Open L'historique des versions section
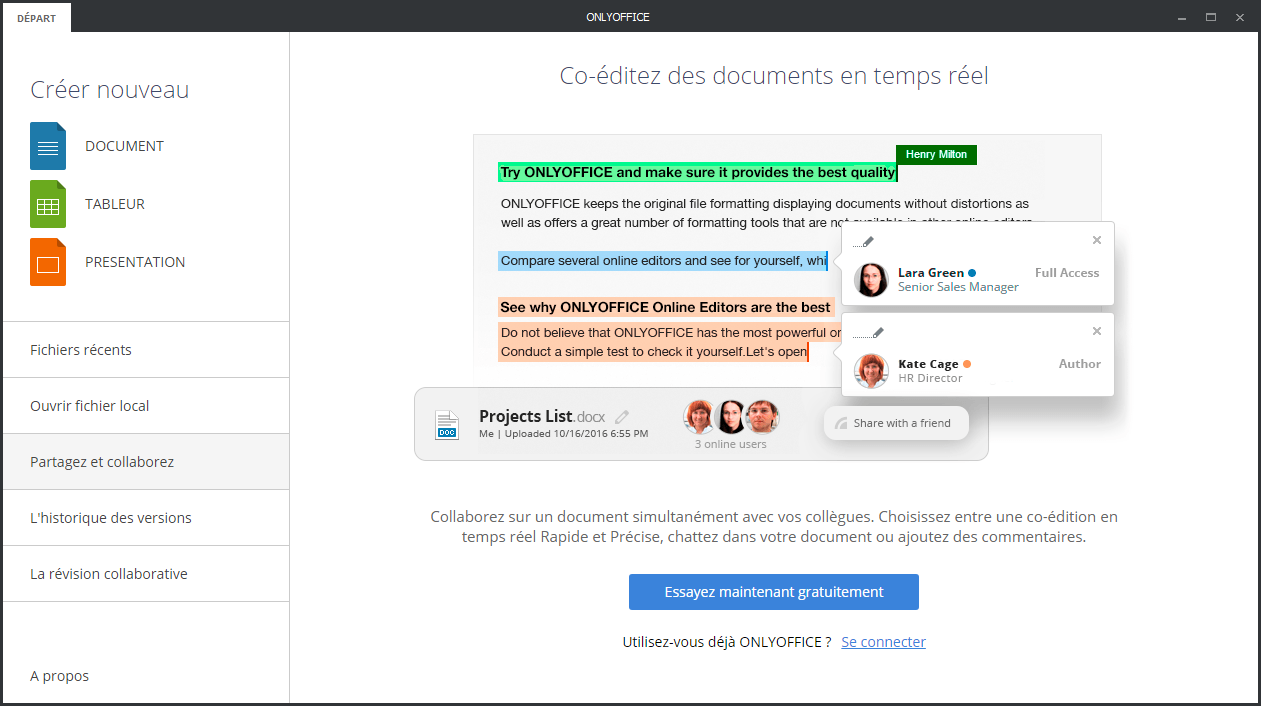1261x706 pixels. 146,518
